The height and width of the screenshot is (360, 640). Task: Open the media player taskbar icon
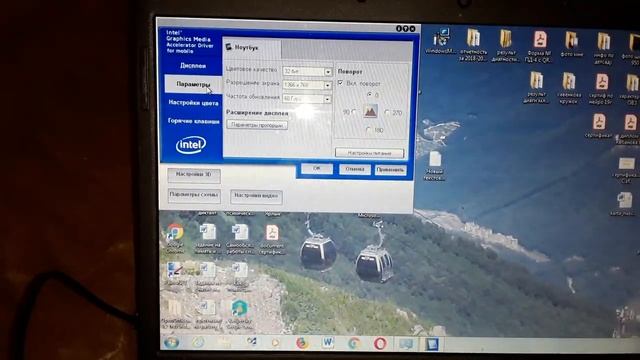(276, 343)
